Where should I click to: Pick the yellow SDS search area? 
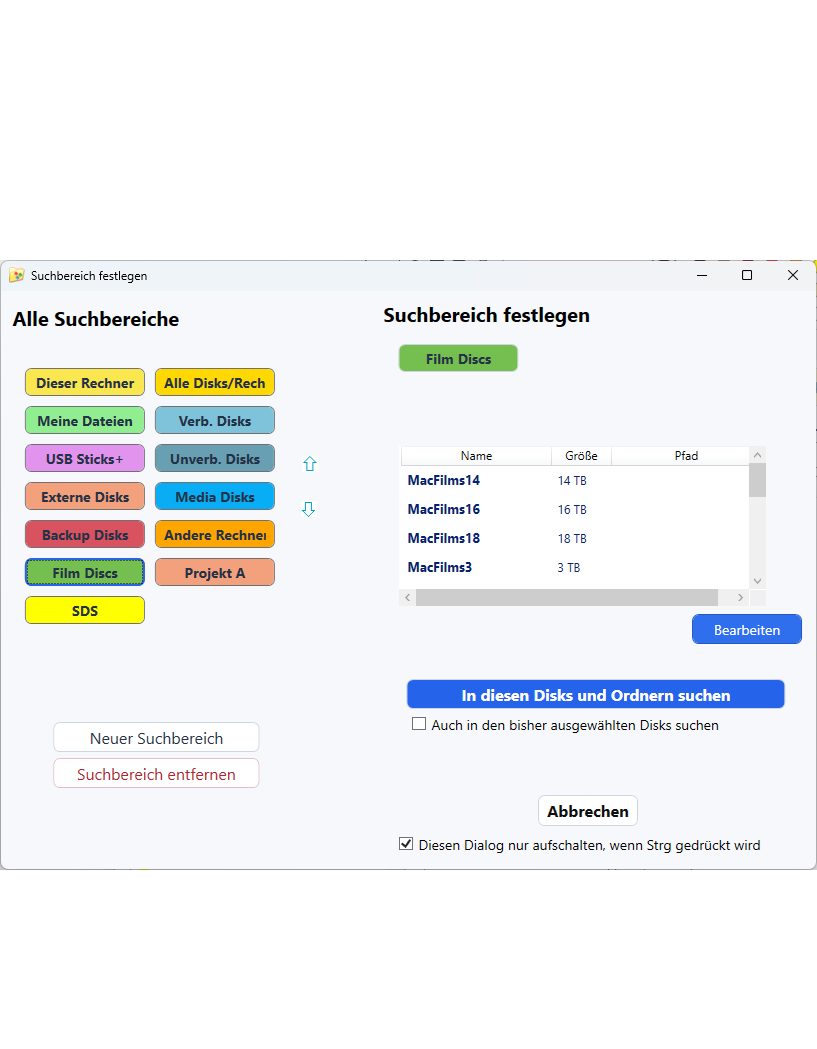point(85,611)
